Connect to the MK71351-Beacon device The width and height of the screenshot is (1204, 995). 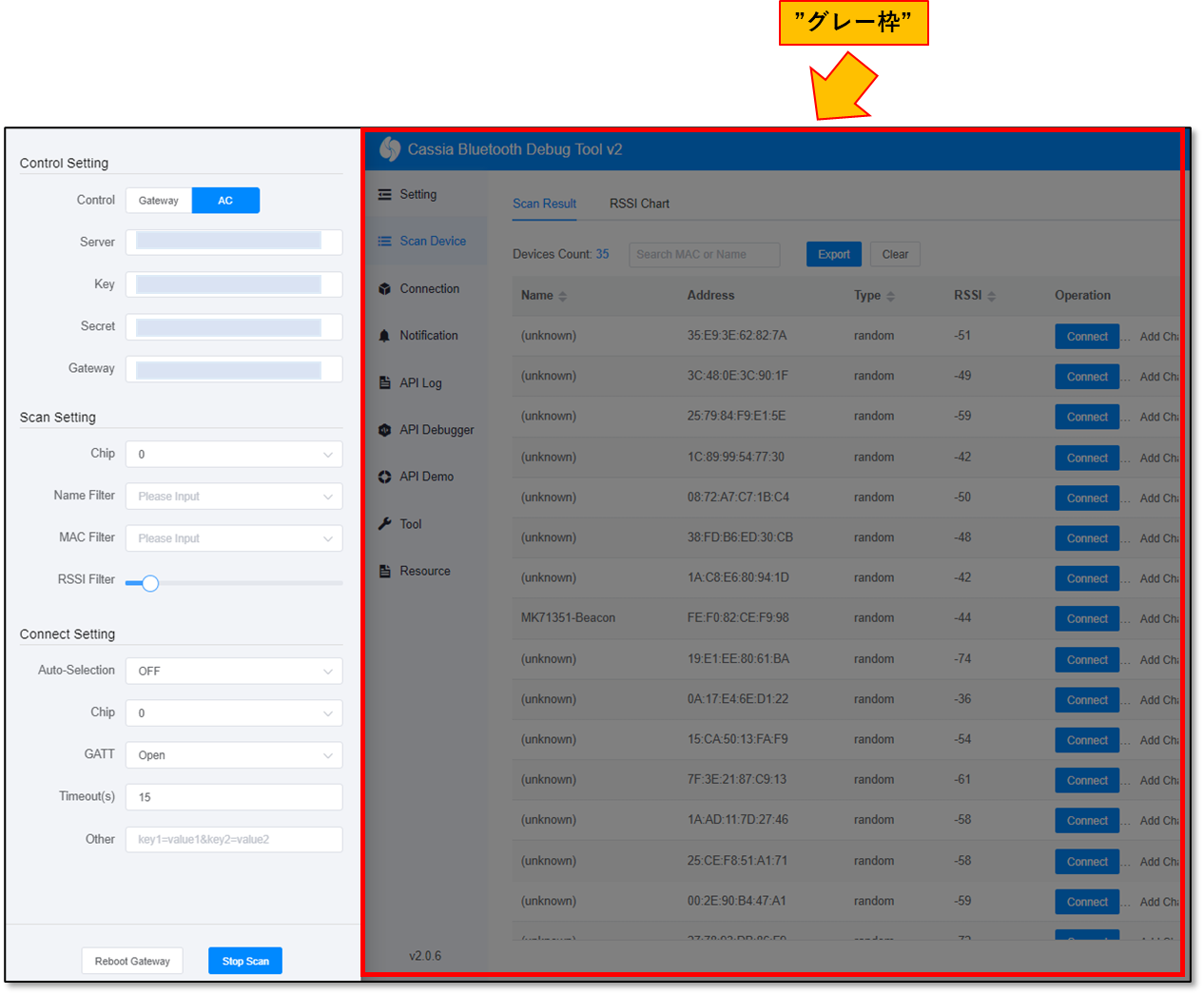pyautogui.click(x=1087, y=619)
